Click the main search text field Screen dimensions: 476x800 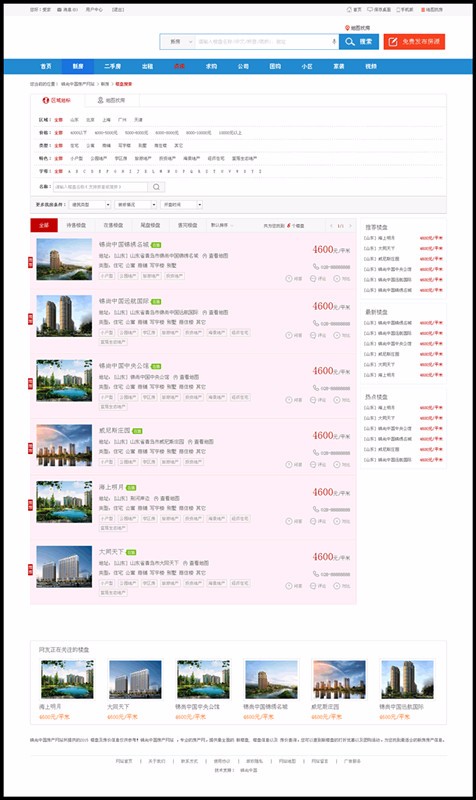pyautogui.click(x=263, y=41)
